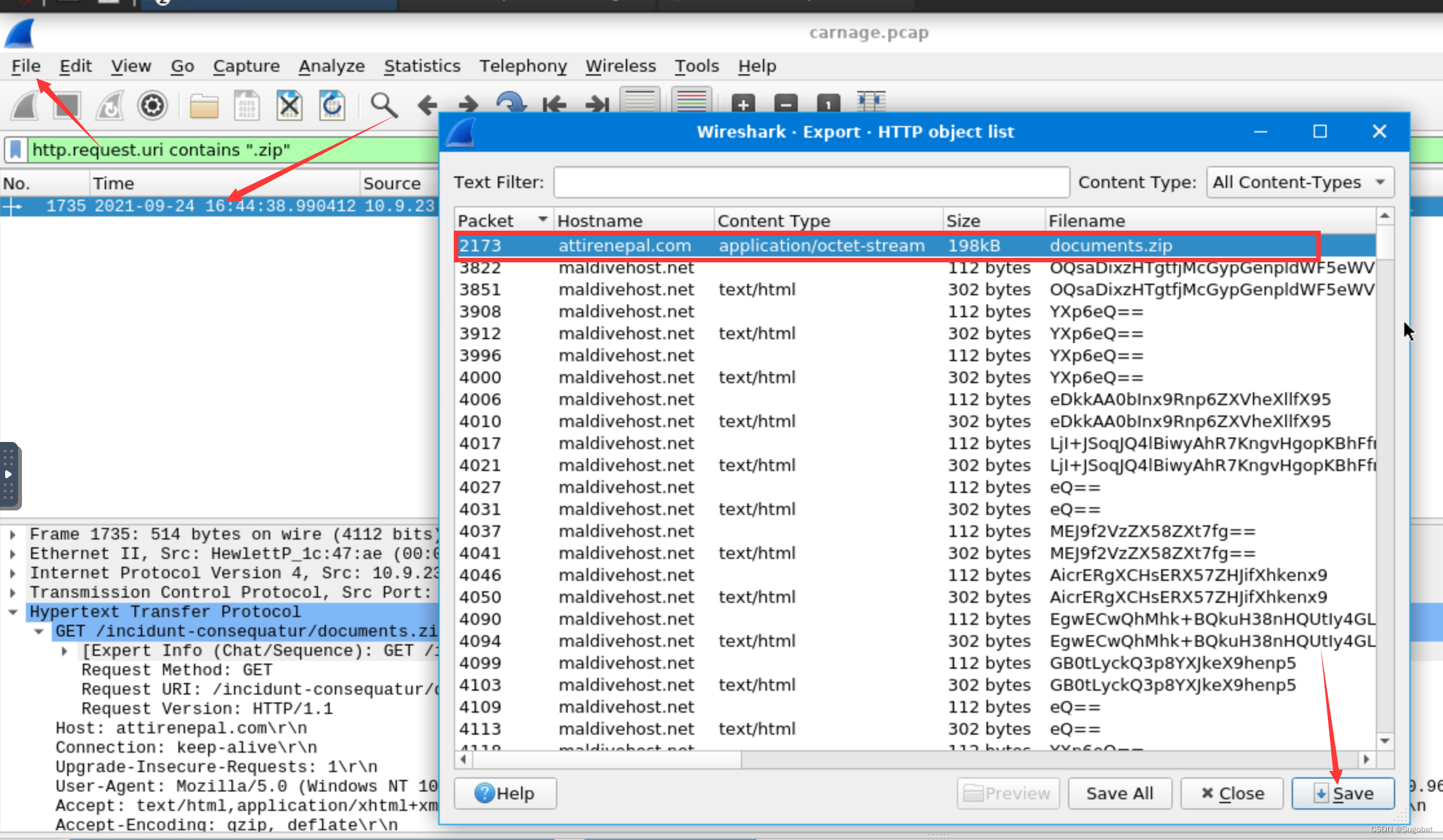Open the Capture menu
This screenshot has width=1443, height=840.
[246, 66]
